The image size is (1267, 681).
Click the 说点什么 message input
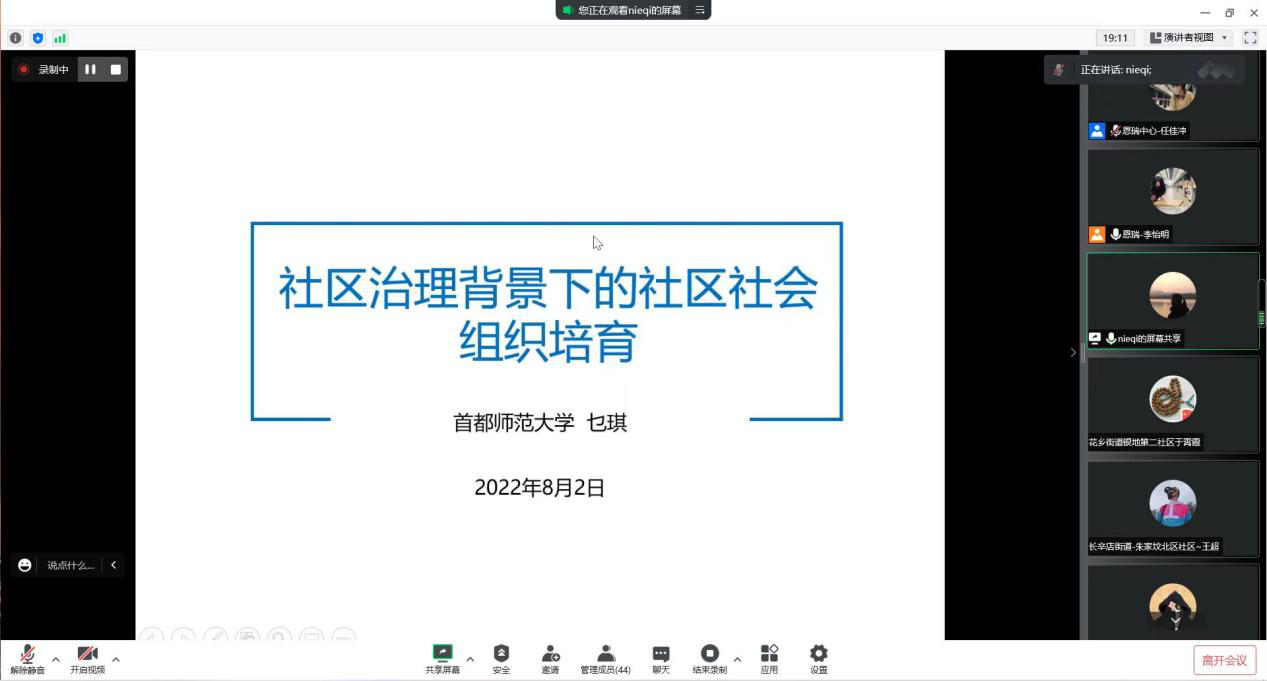tap(70, 565)
